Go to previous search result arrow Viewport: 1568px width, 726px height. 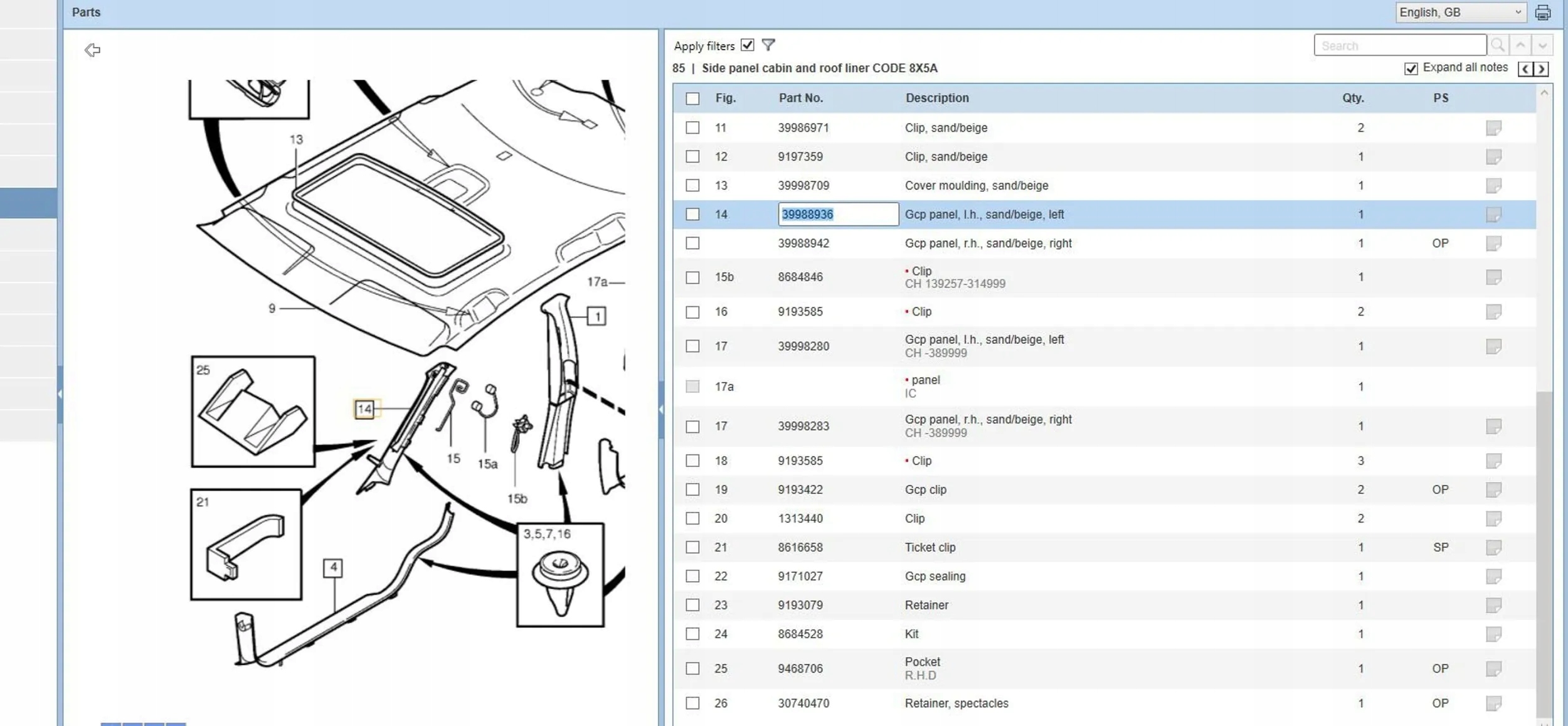pyautogui.click(x=1520, y=46)
